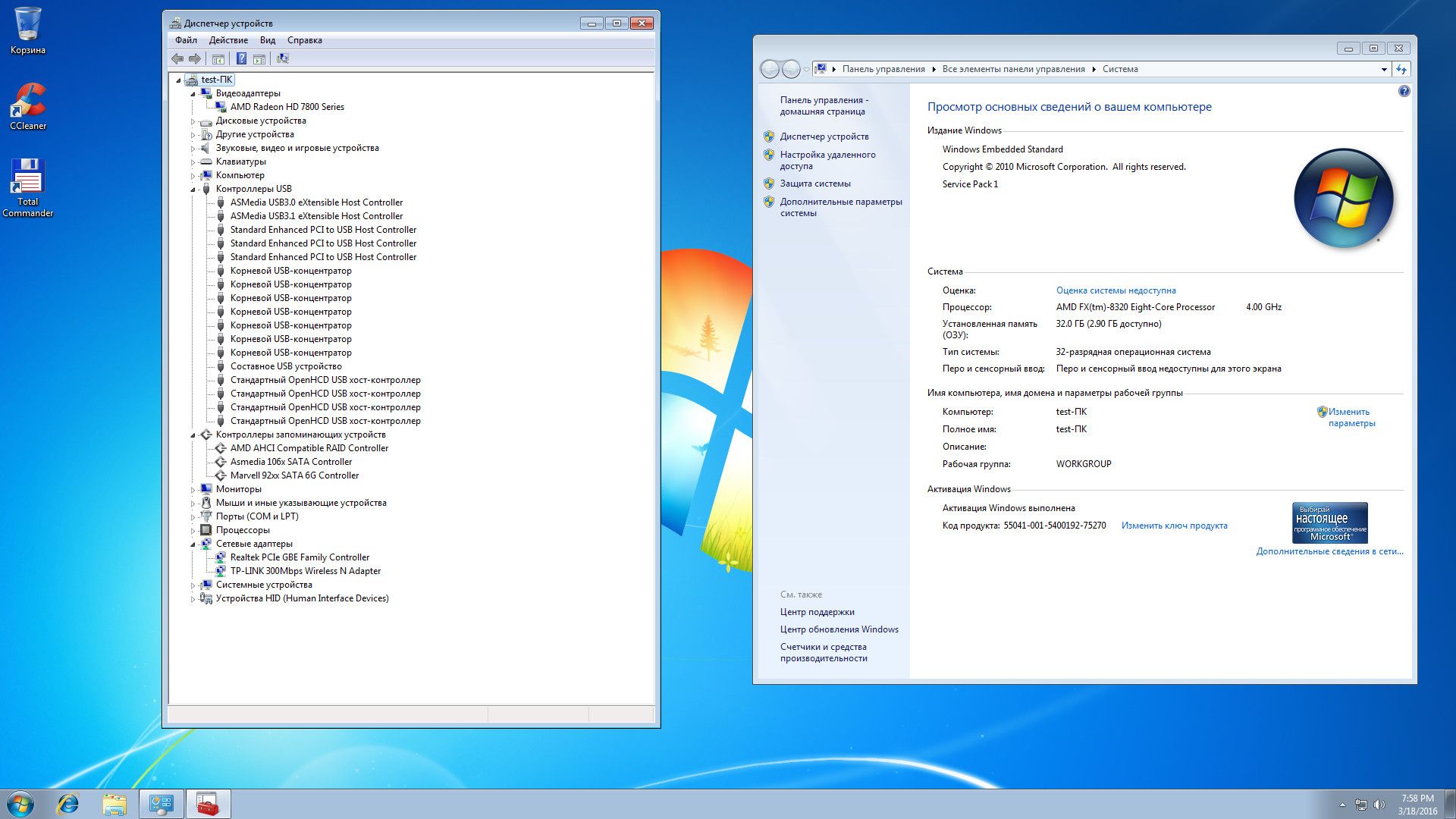Open Счетчики и средства производительности link
This screenshot has width=1456, height=819.
[824, 652]
